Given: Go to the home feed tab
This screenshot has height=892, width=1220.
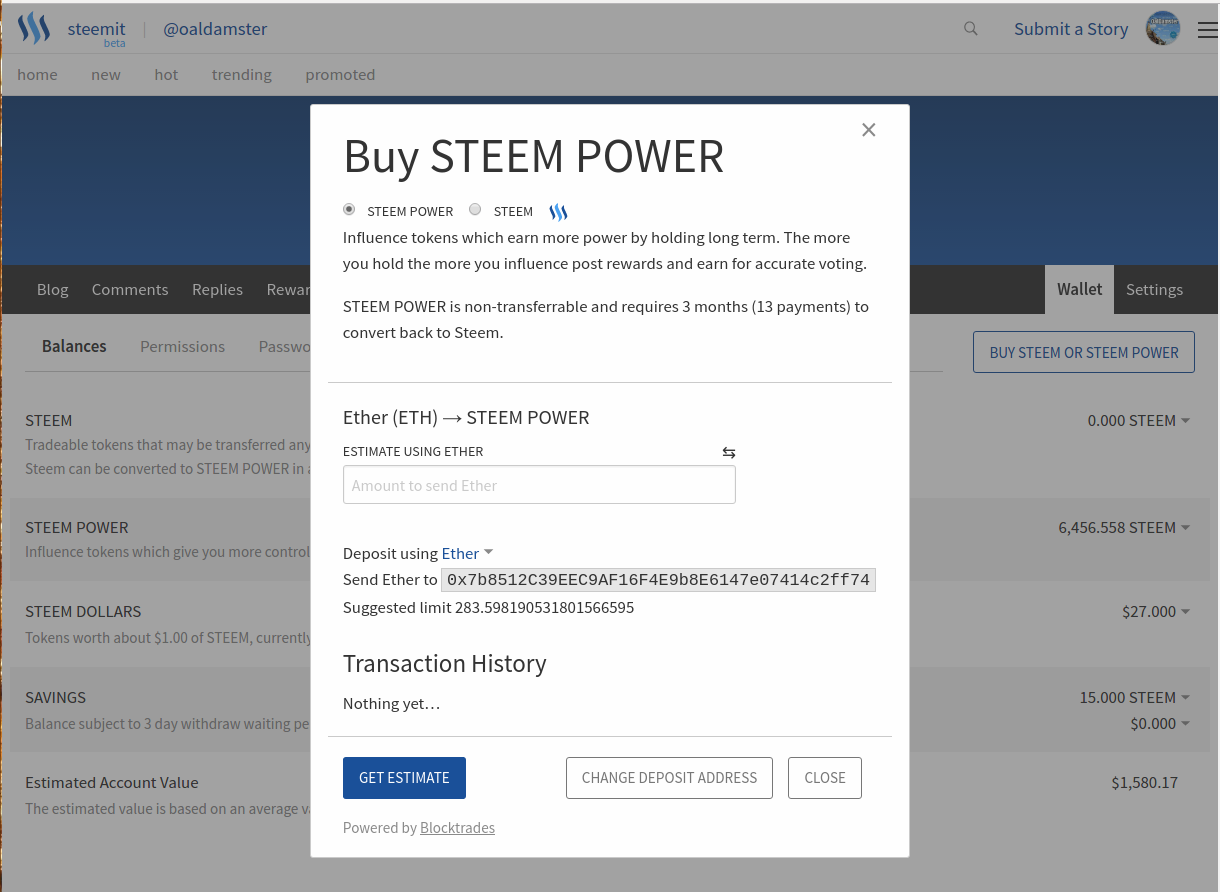Looking at the screenshot, I should coord(37,75).
